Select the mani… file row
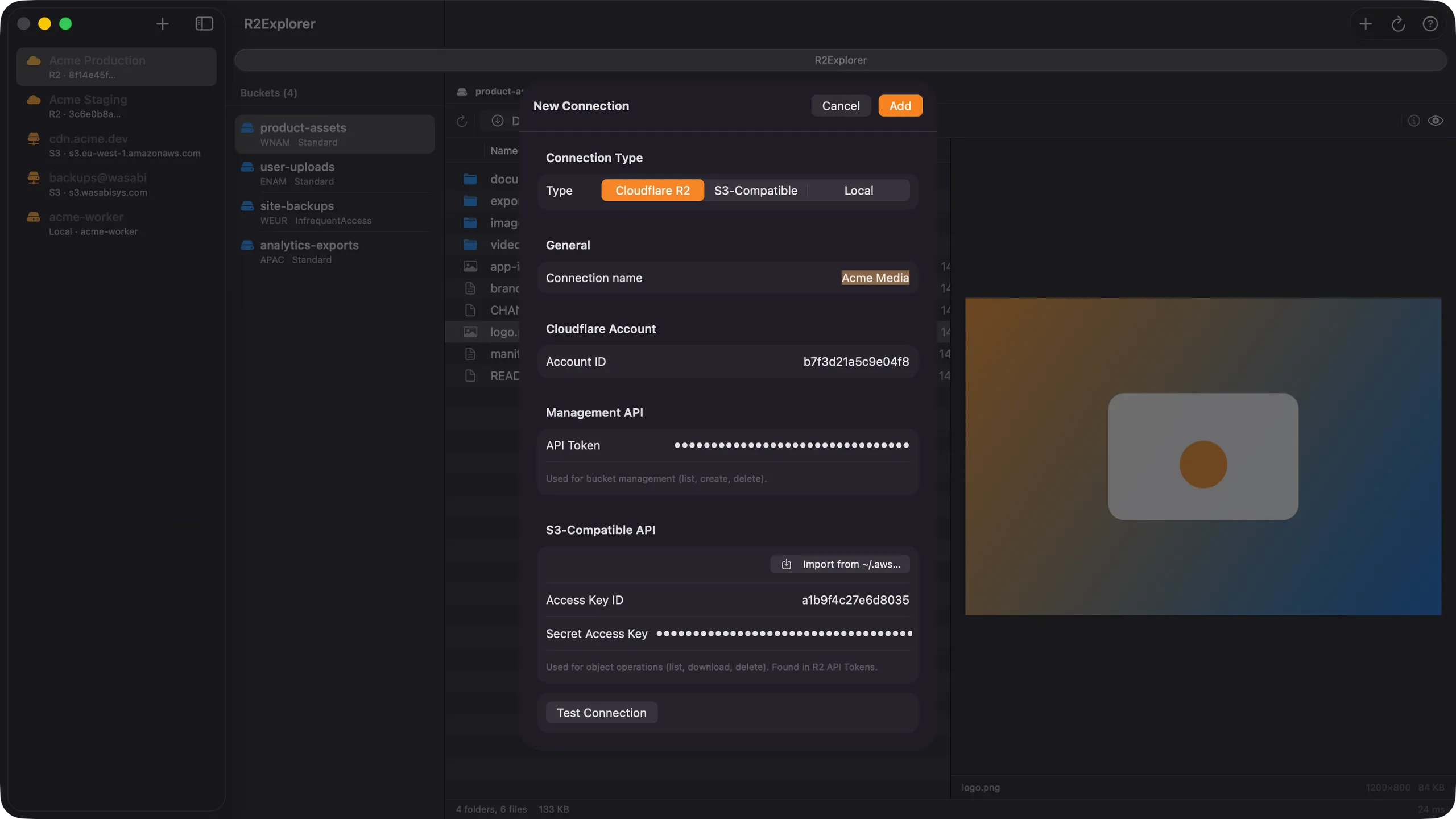1456x819 pixels. pos(482,354)
